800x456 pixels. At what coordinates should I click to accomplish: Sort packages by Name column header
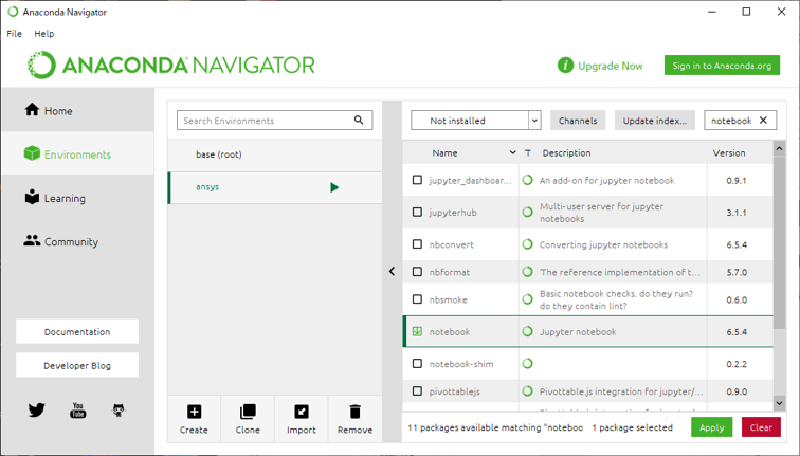pyautogui.click(x=445, y=153)
